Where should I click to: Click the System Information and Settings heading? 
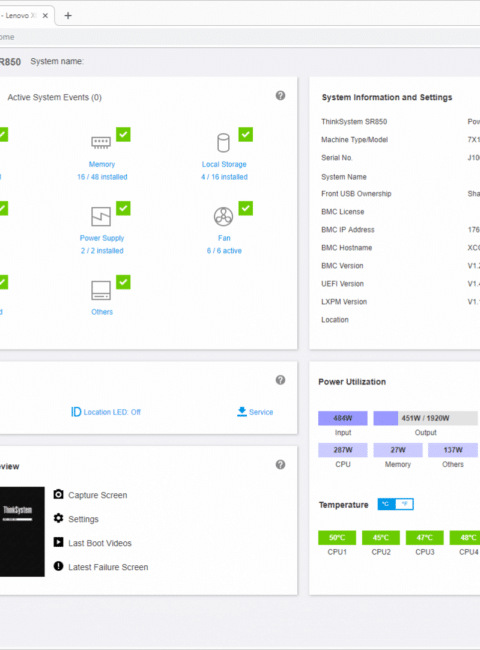click(x=387, y=97)
